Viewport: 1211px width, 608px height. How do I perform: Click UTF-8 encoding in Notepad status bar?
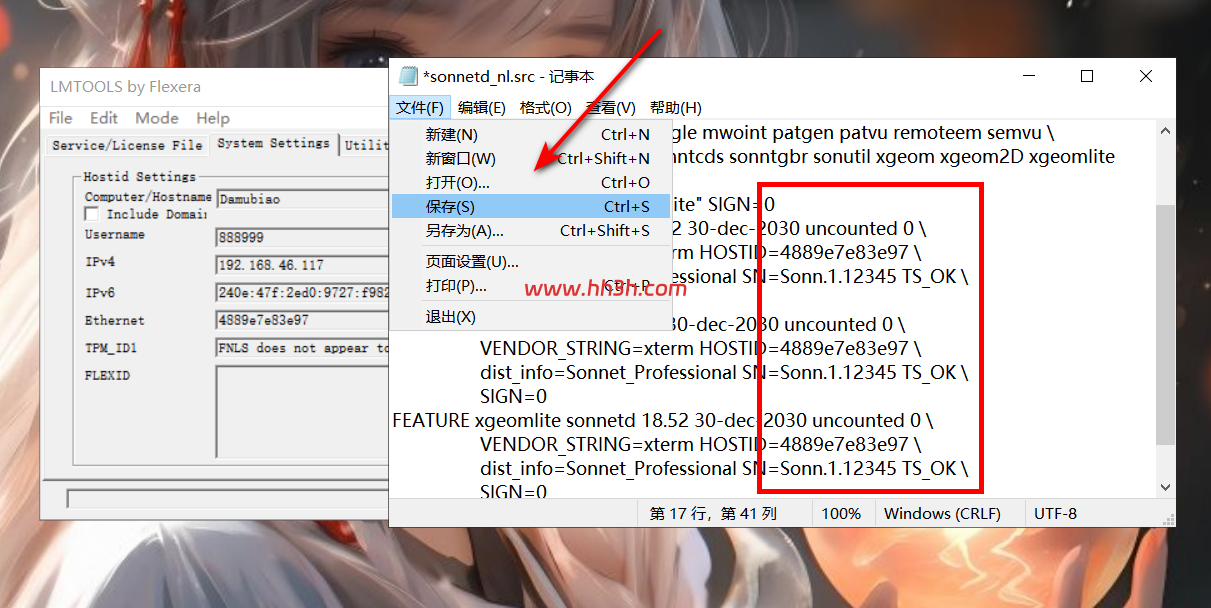click(x=1056, y=513)
